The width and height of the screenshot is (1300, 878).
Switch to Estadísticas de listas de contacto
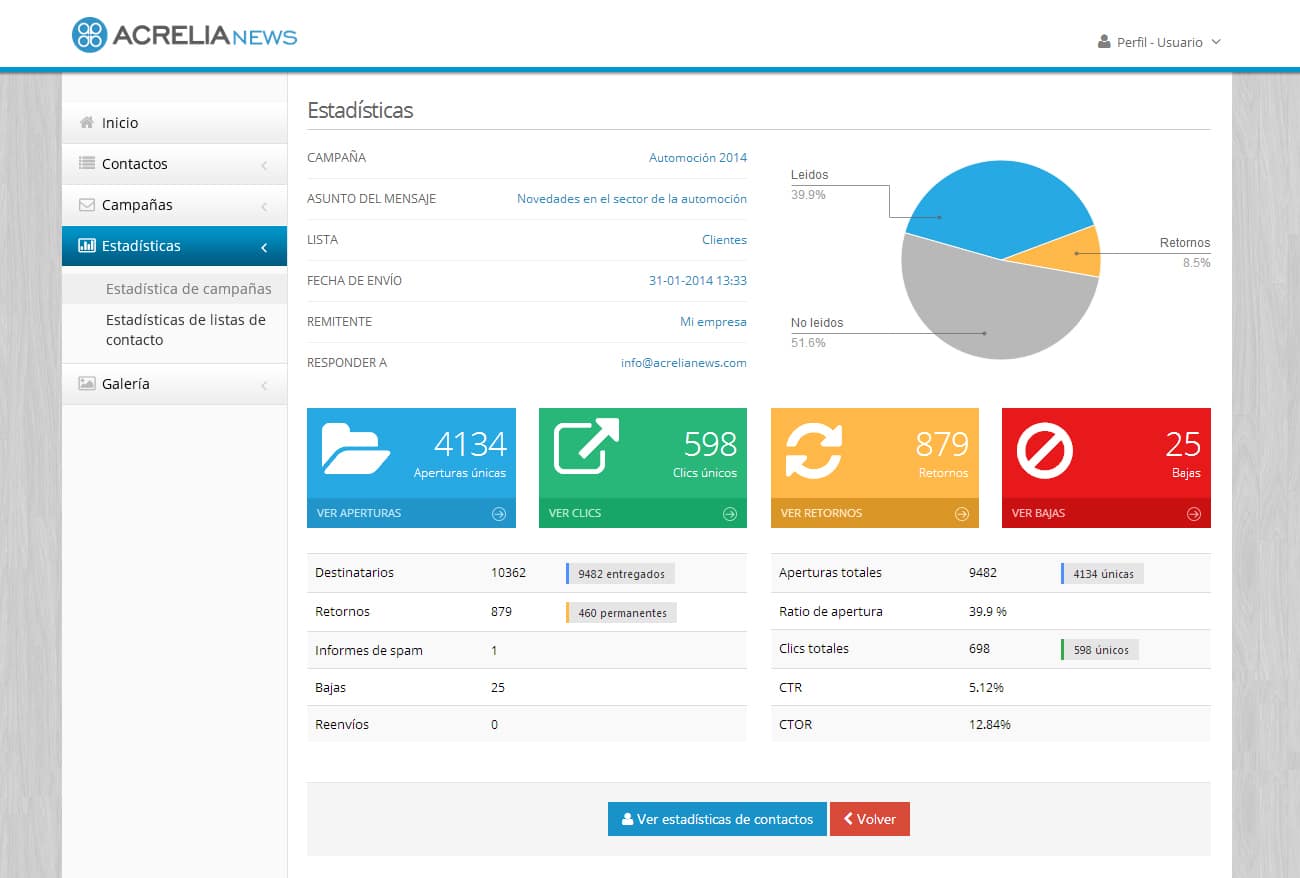[185, 329]
